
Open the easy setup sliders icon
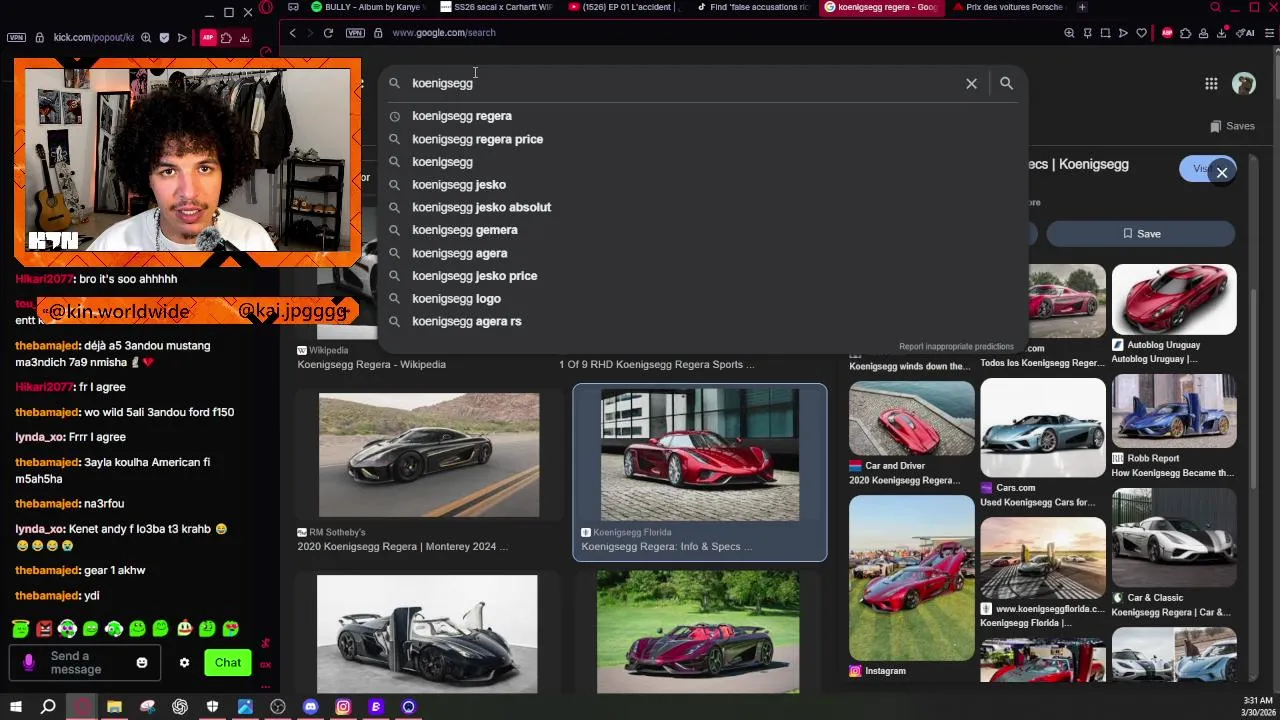click(x=1271, y=33)
